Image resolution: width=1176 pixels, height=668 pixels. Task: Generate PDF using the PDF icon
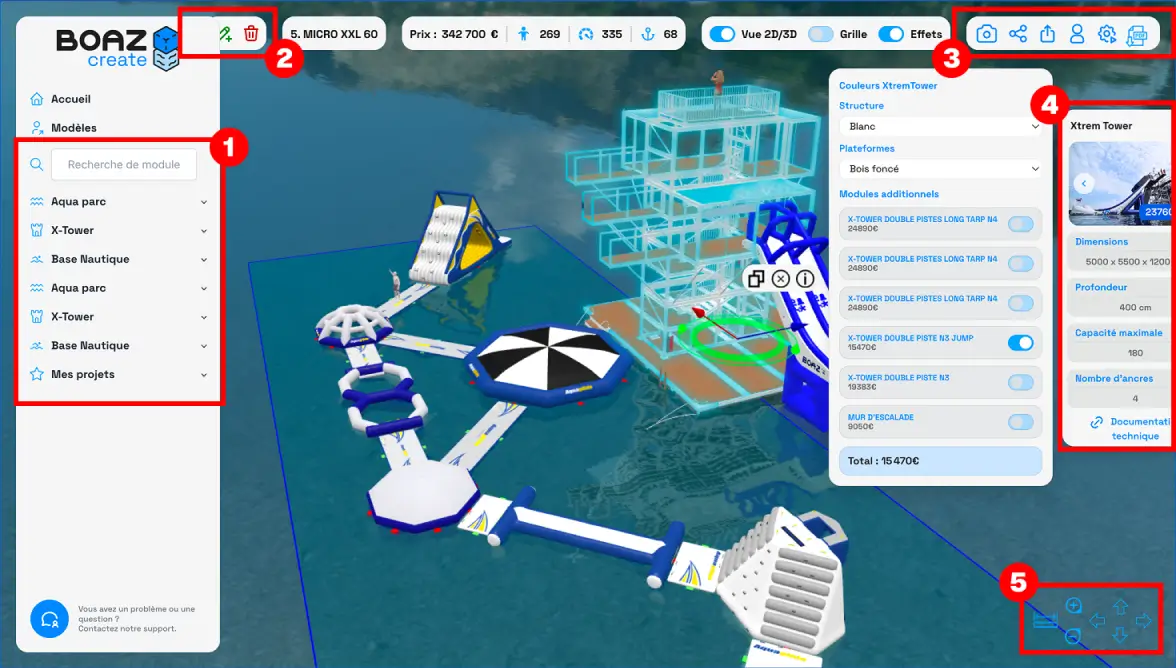(x=1137, y=35)
